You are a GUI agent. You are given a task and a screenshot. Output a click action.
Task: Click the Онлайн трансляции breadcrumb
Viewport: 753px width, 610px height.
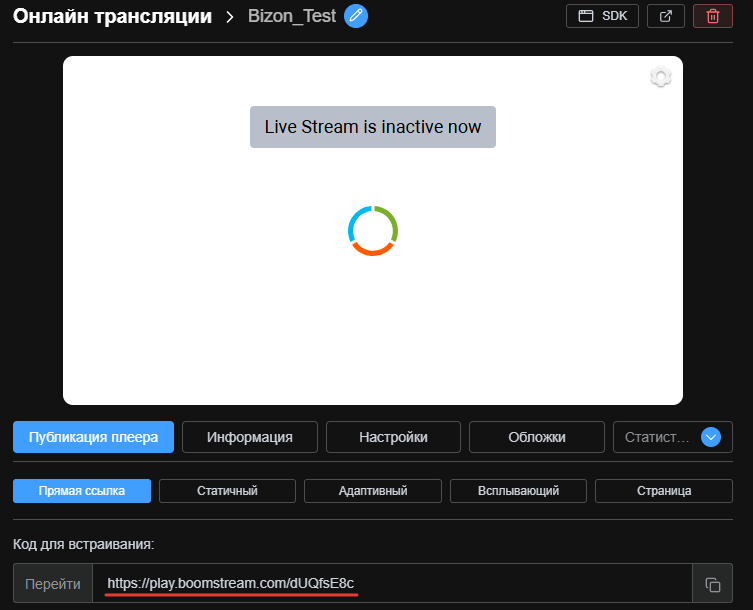tap(112, 16)
